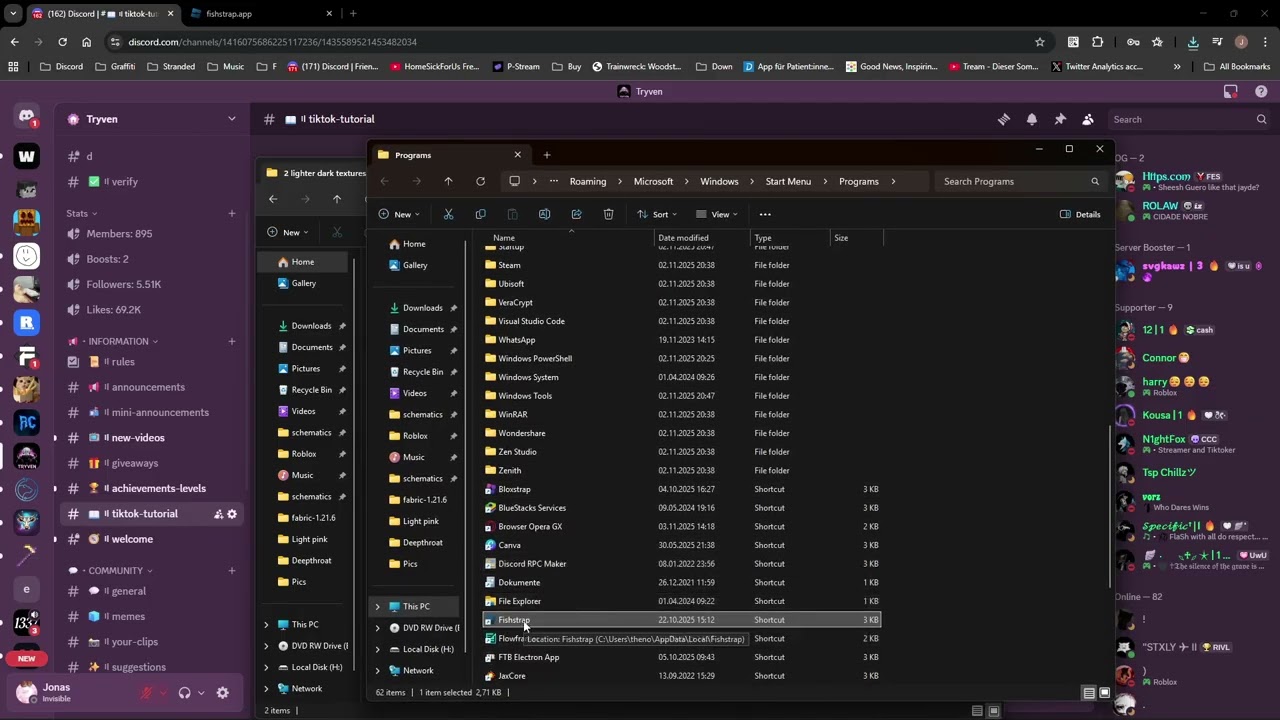Collapse the COMMUNITY channel category
1280x720 pixels.
click(111, 571)
